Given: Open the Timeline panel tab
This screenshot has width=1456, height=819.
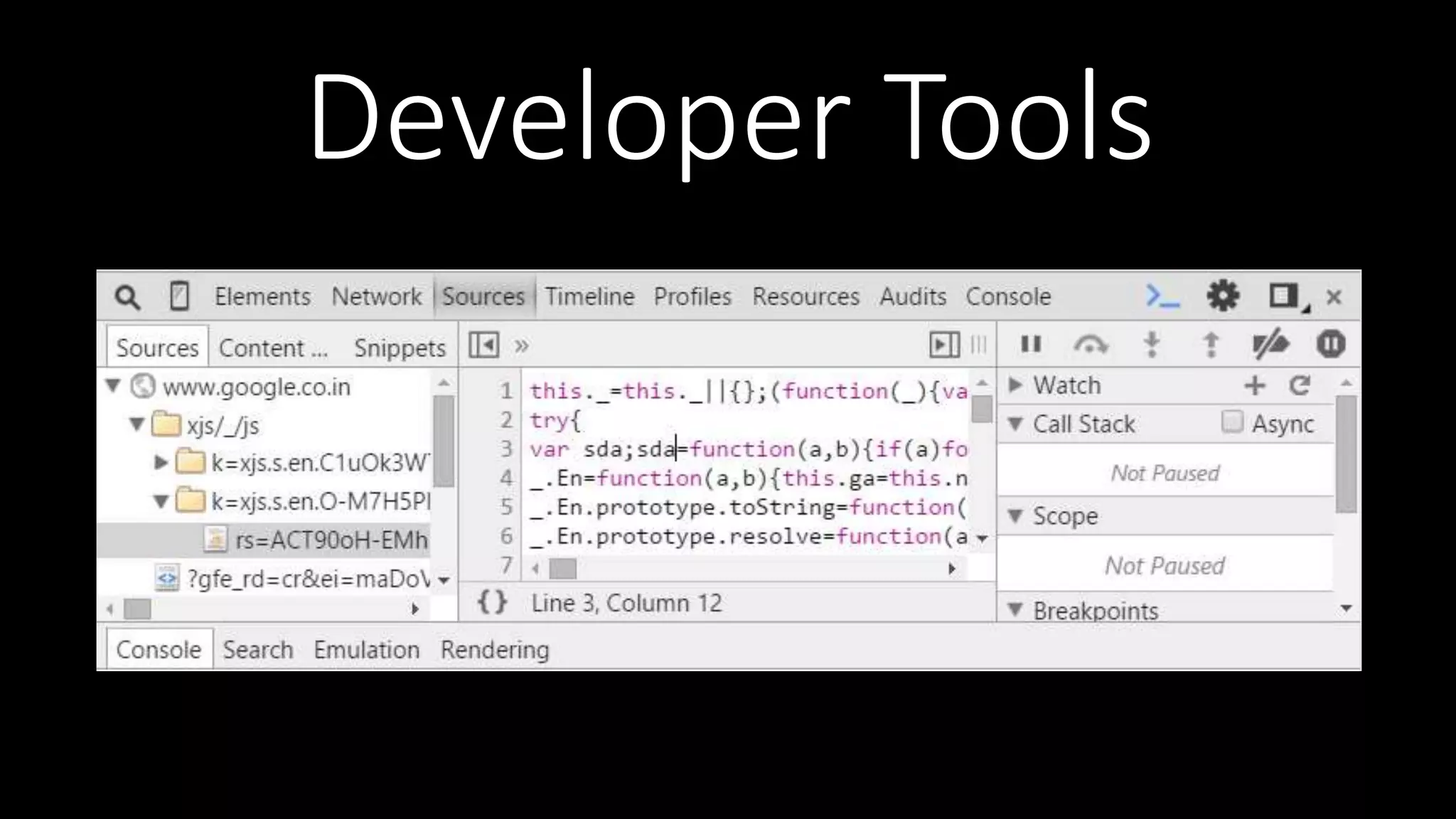Looking at the screenshot, I should click(589, 296).
